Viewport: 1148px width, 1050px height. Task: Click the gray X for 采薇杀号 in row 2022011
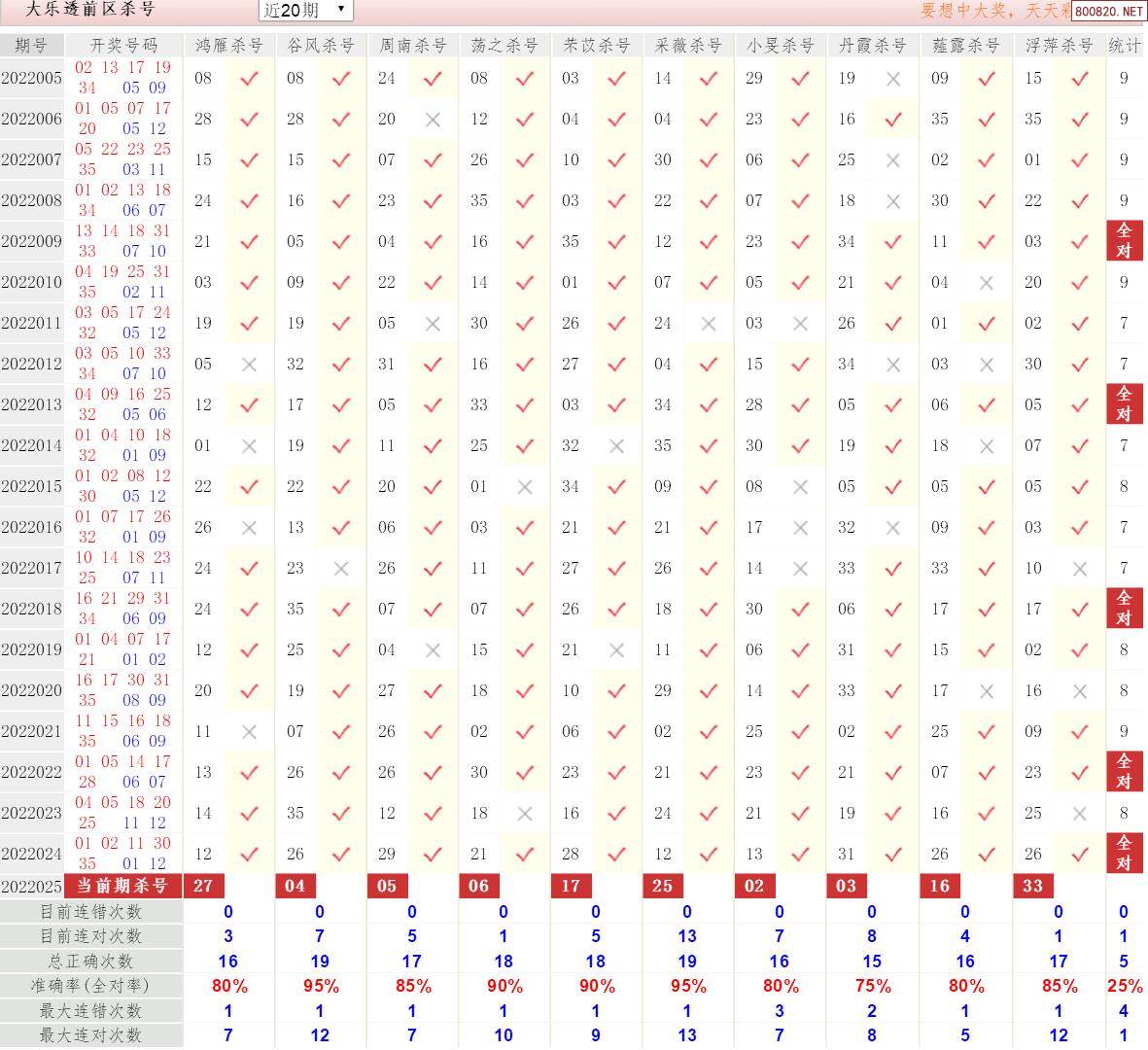pyautogui.click(x=708, y=324)
